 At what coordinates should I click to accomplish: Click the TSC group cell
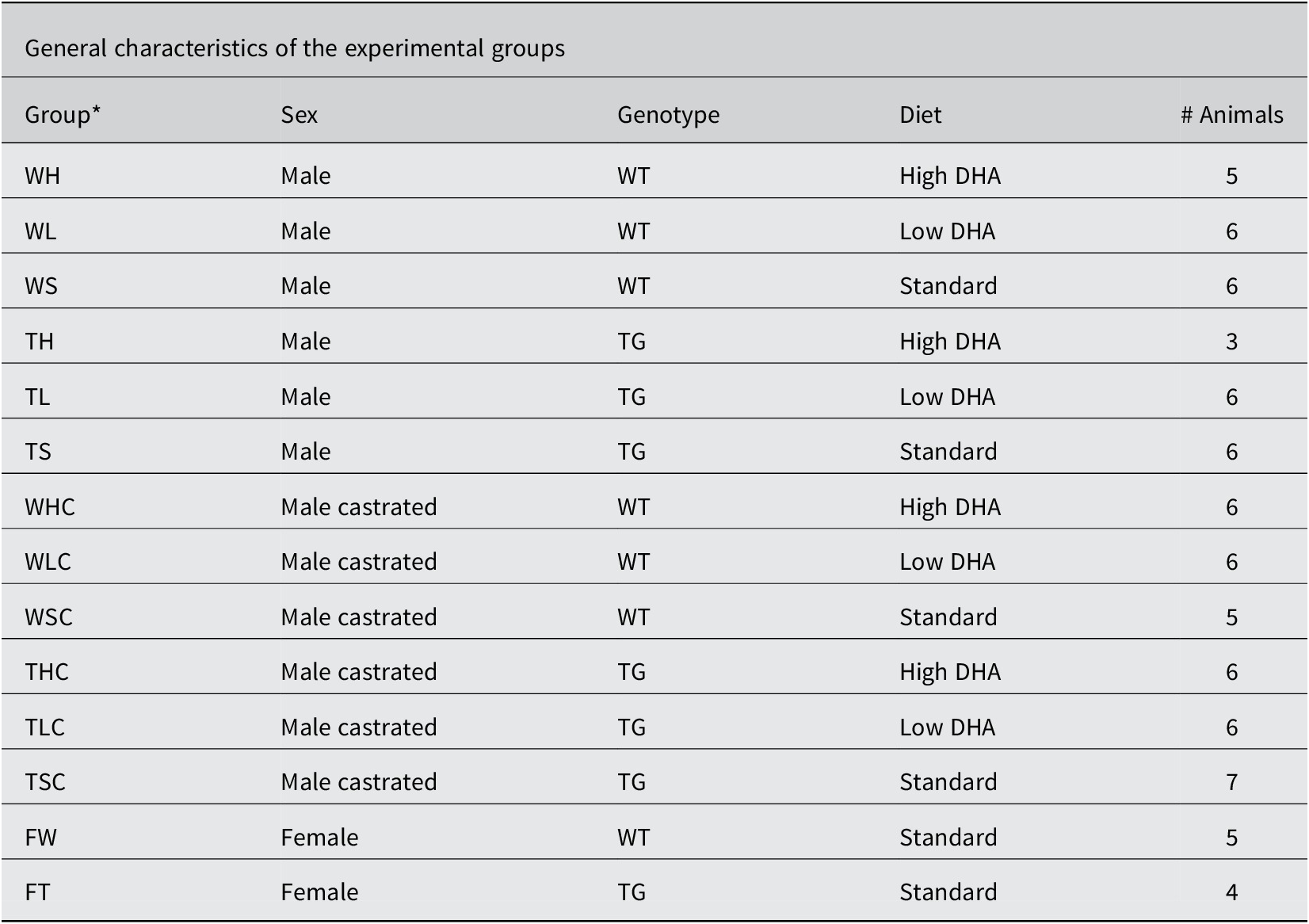[45, 781]
